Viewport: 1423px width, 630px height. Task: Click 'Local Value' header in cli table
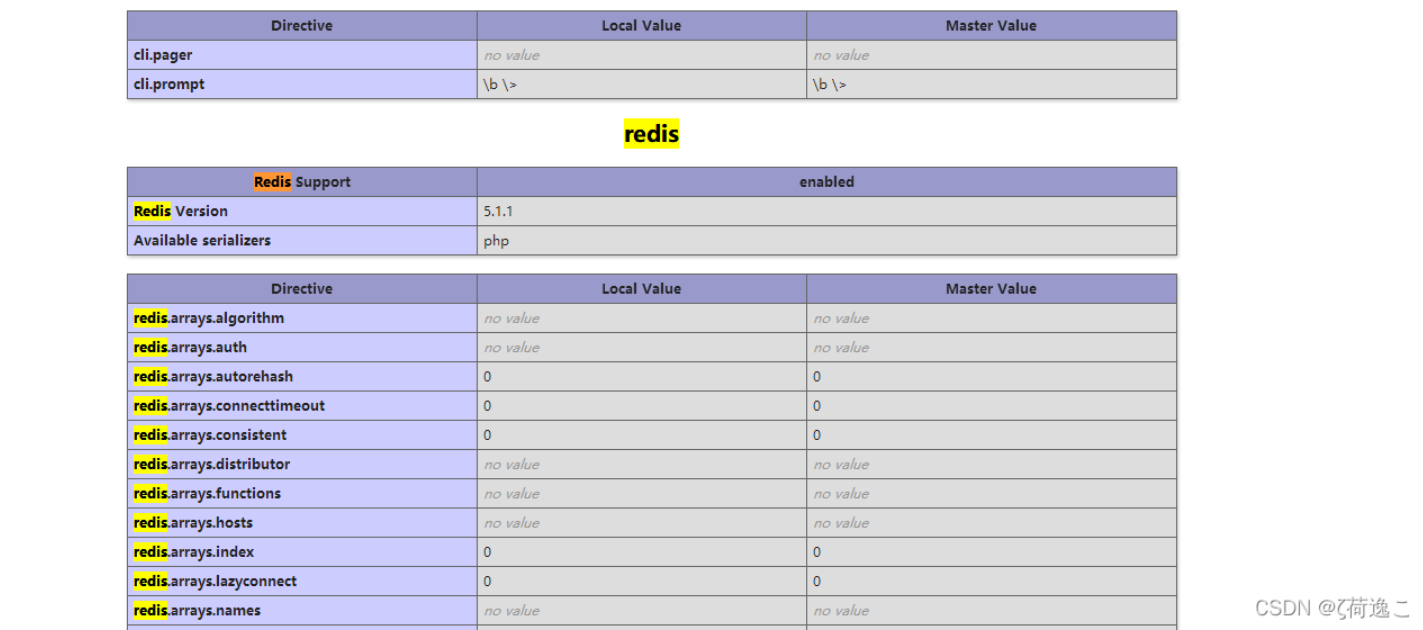tap(642, 26)
